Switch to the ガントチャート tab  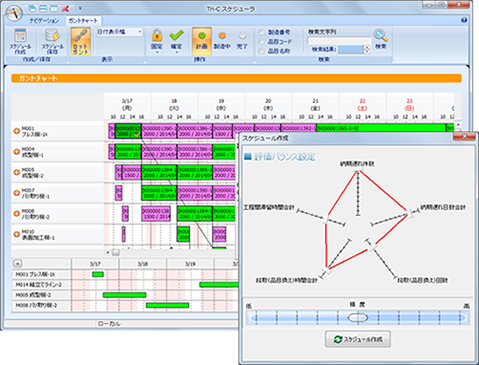tap(83, 21)
